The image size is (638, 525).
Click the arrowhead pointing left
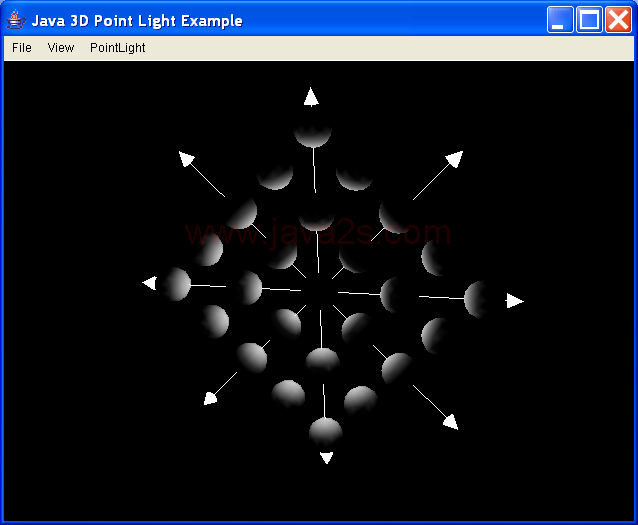[150, 282]
